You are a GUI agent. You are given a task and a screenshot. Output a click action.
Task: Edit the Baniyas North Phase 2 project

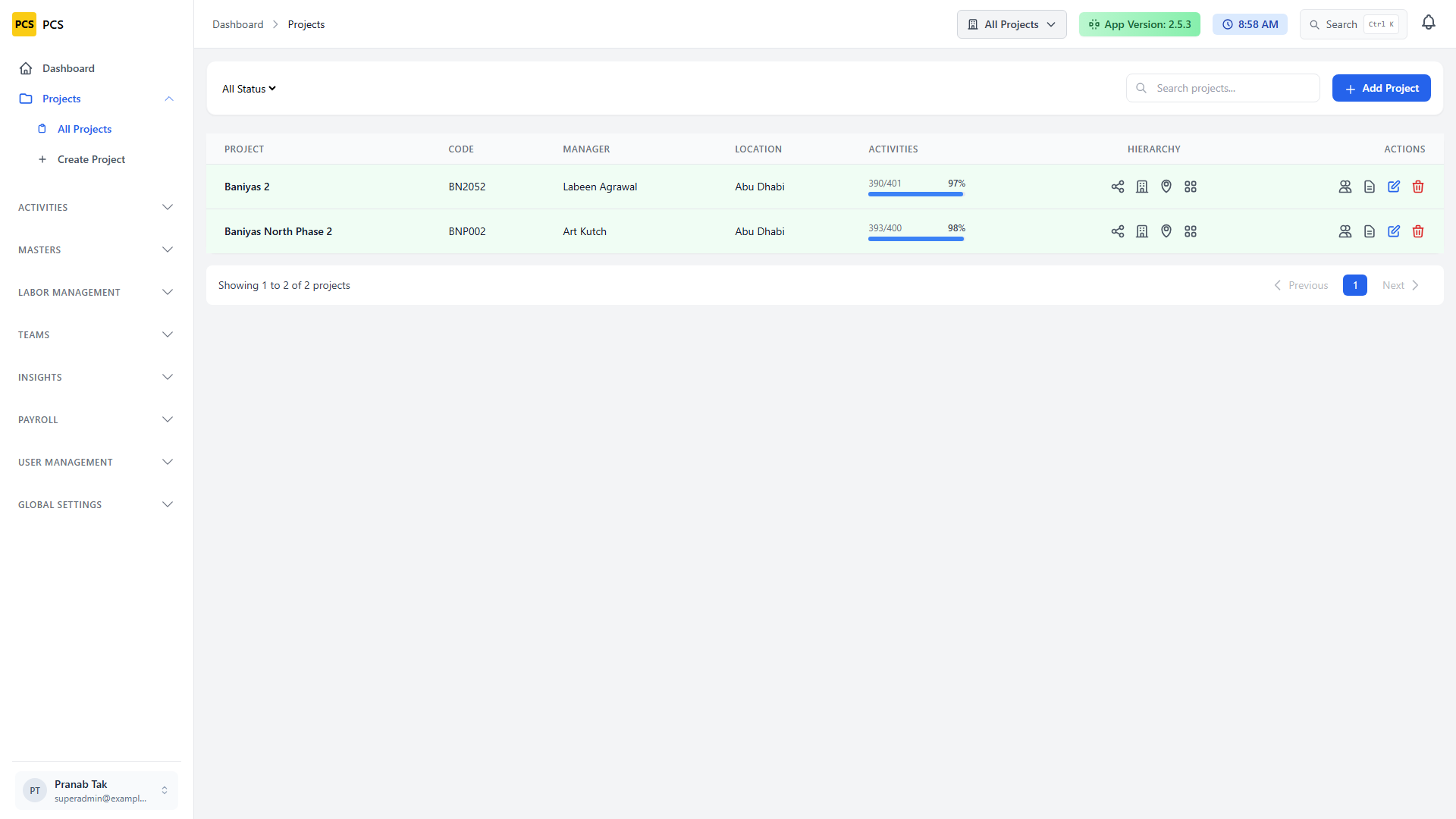1394,231
